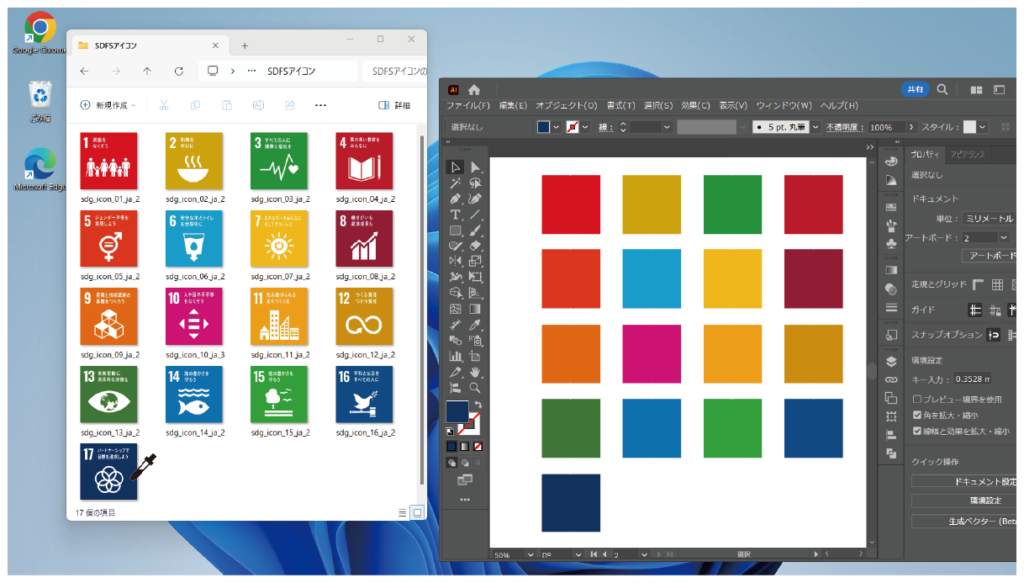Open the Layers panel icon
This screenshot has width=1024, height=583.
[x=891, y=361]
